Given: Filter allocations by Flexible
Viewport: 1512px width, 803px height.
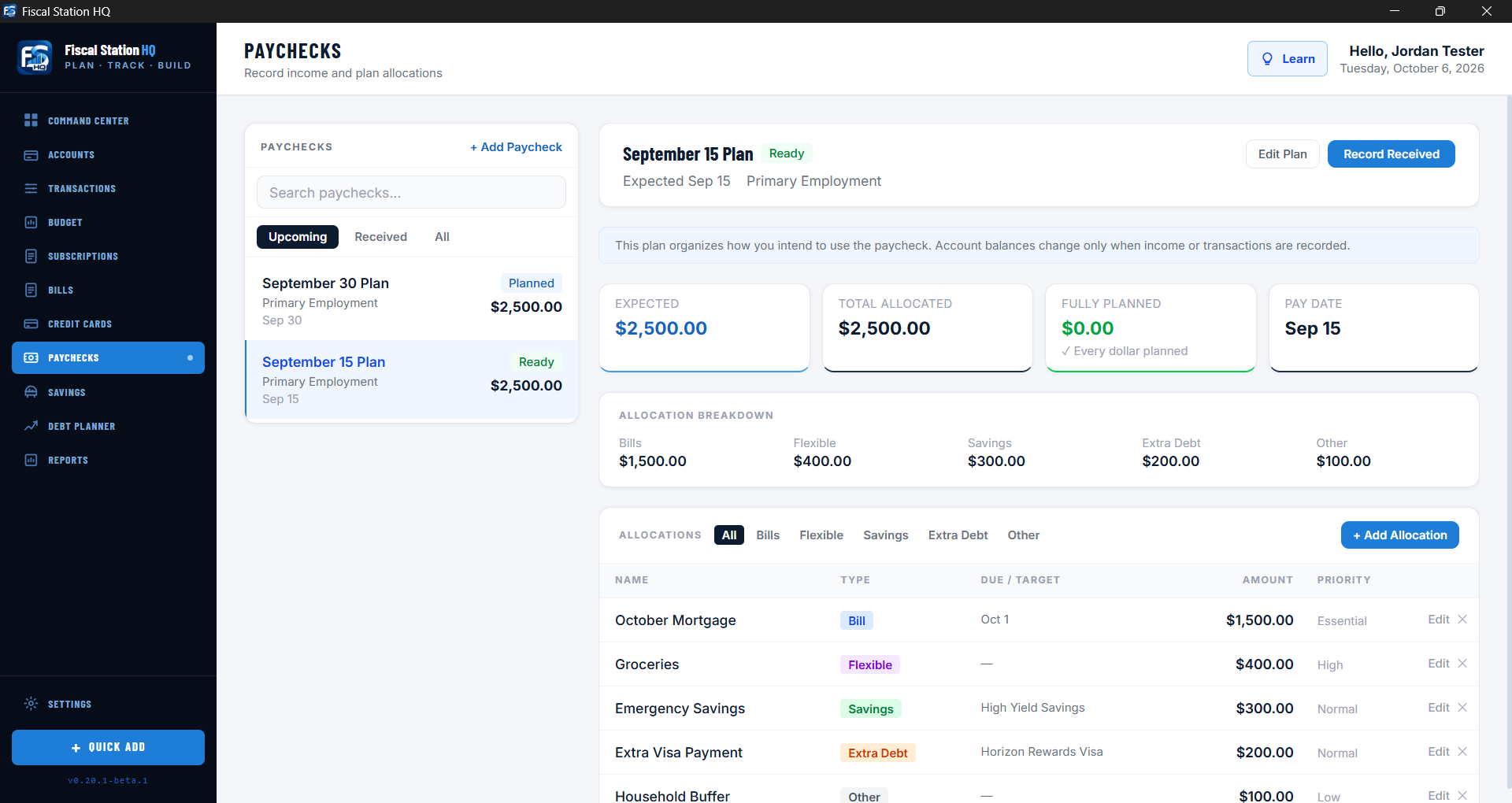Looking at the screenshot, I should (821, 535).
